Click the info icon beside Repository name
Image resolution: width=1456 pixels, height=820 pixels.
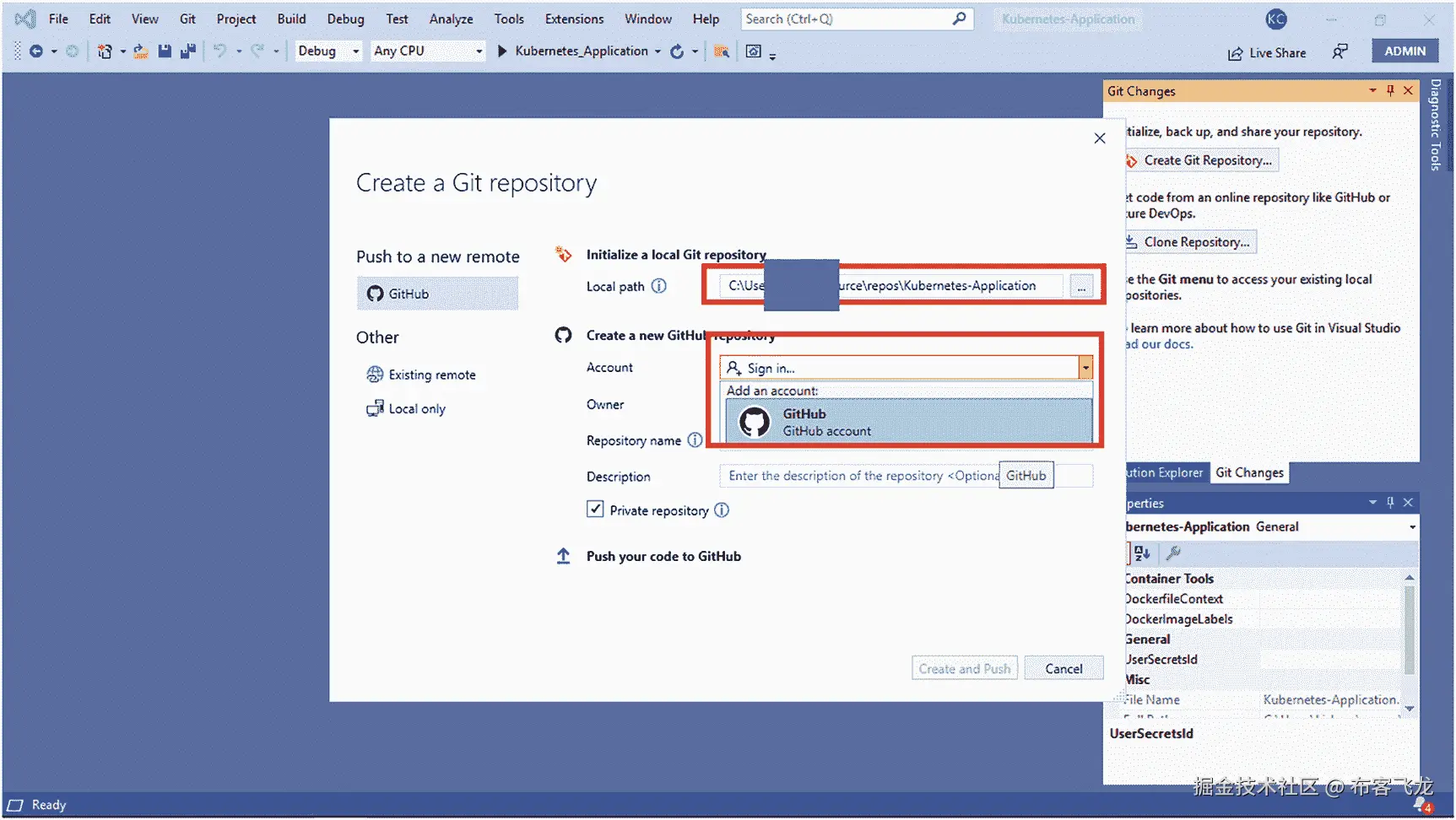(x=695, y=440)
